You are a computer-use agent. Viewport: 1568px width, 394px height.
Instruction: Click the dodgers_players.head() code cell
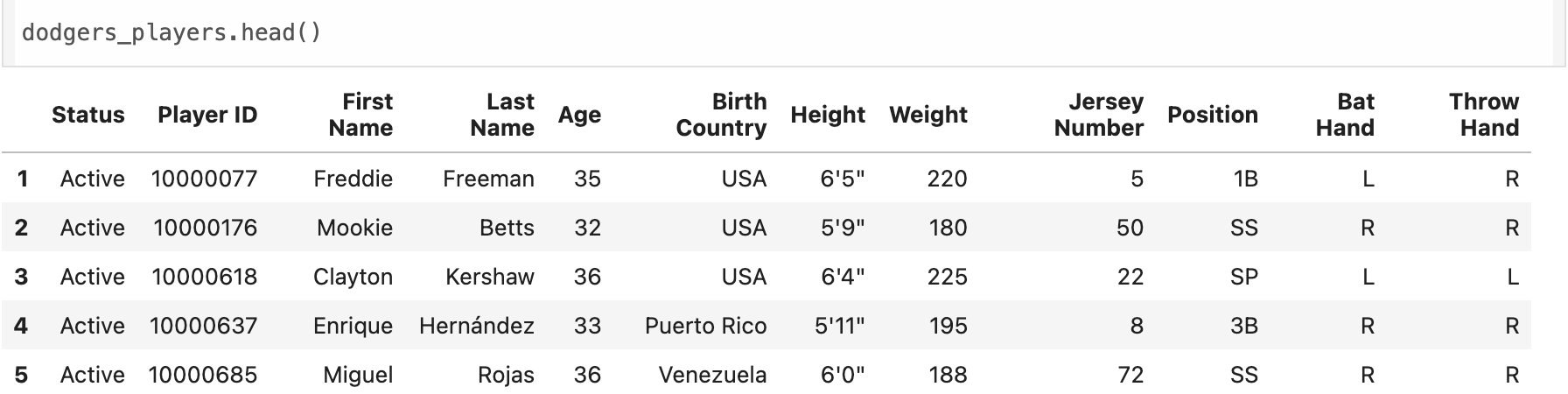783,32
